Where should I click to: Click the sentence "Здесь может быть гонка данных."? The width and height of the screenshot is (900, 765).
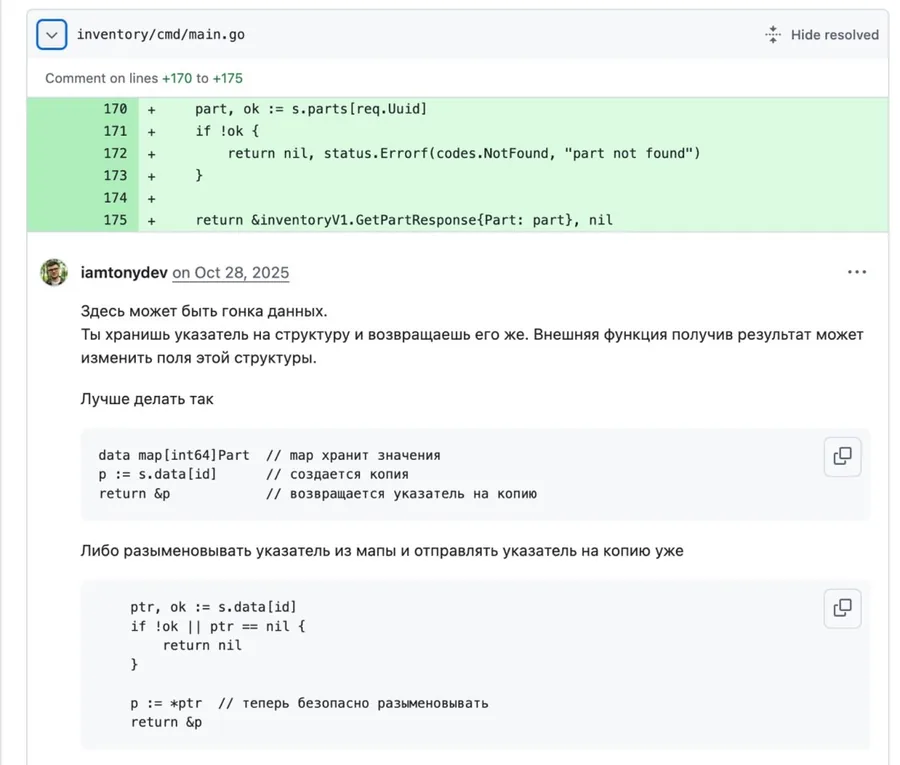(204, 311)
